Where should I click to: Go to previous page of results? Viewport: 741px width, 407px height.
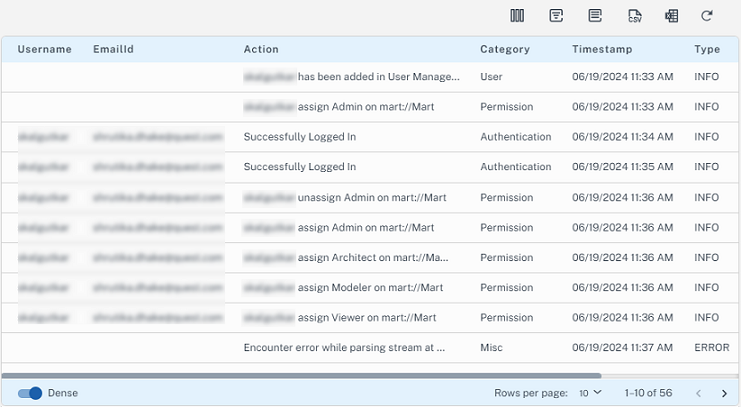(x=698, y=393)
